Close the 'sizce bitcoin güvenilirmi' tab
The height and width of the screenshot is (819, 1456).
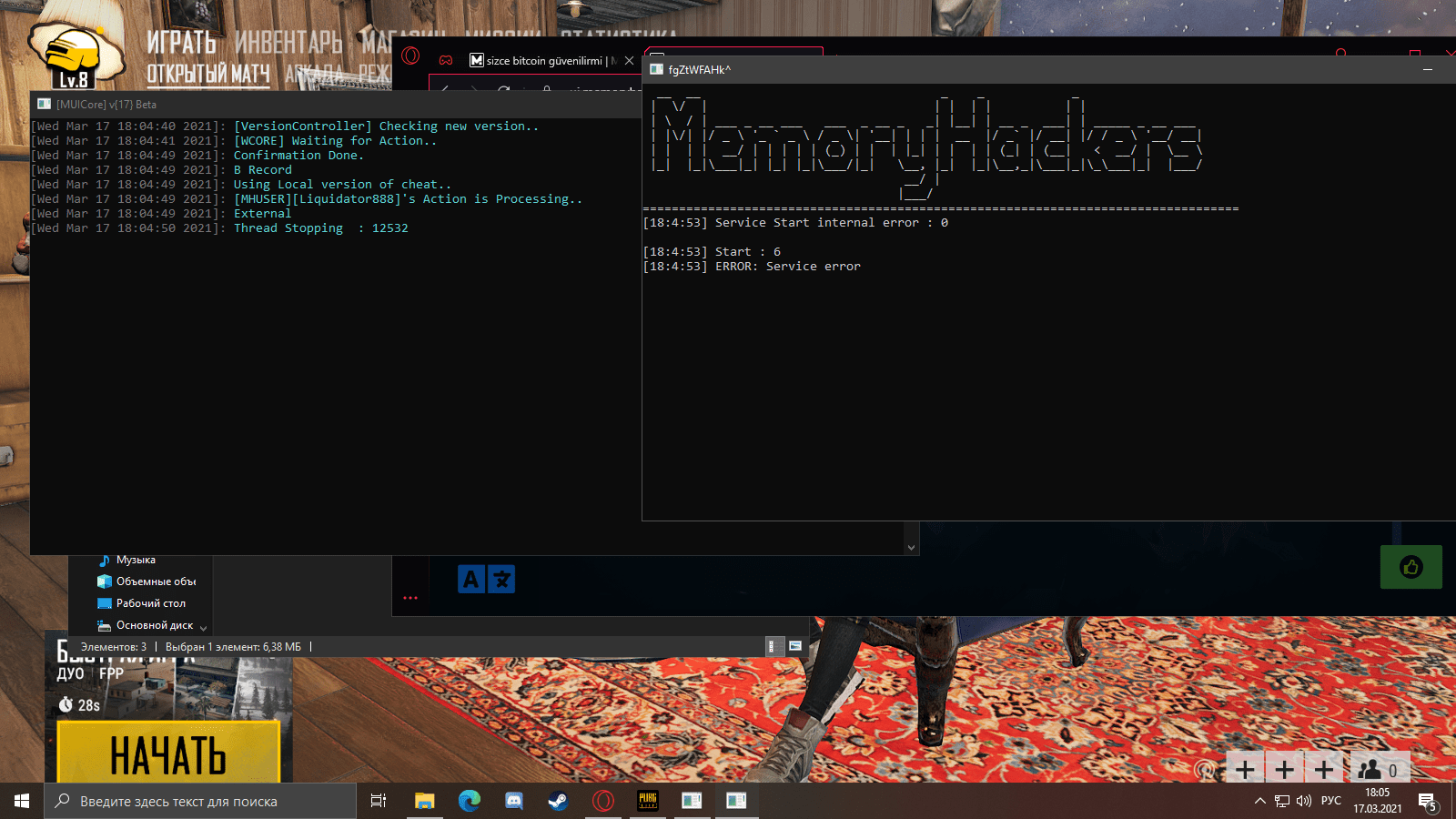[629, 61]
